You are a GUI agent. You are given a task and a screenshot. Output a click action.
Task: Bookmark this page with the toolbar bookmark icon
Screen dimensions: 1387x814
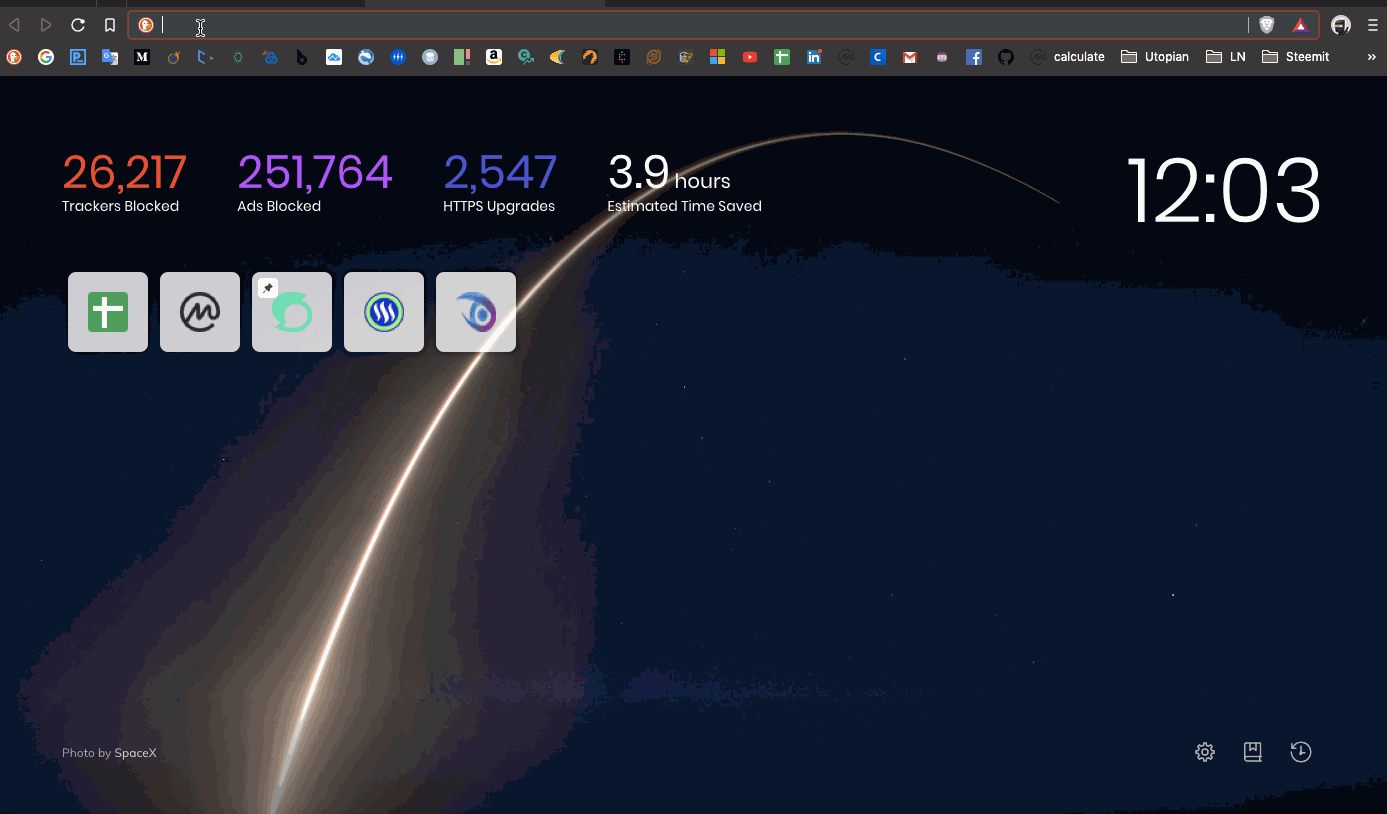pyautogui.click(x=110, y=25)
